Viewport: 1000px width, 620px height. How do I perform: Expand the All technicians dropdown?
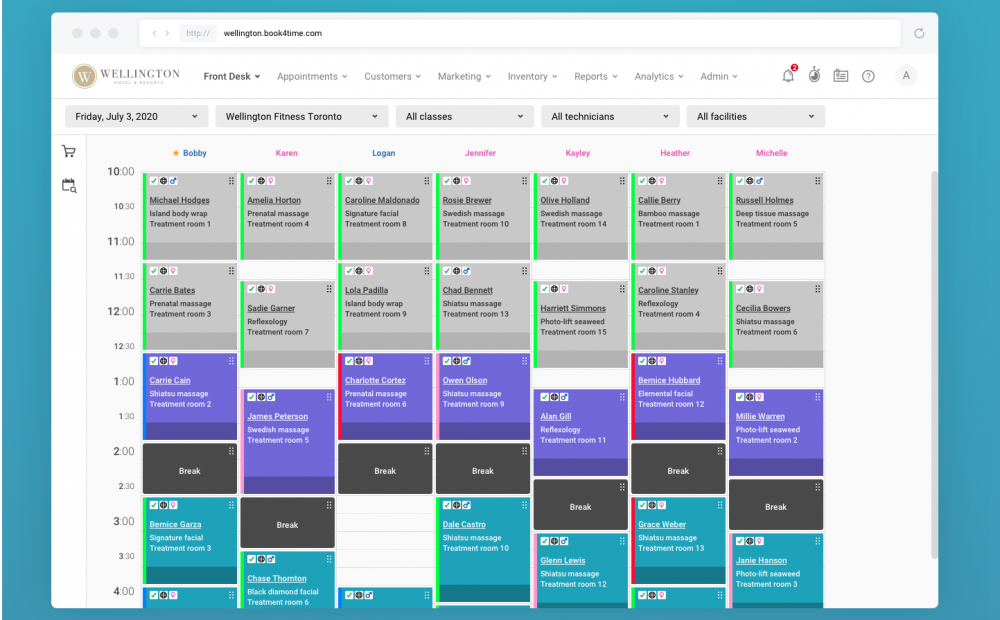pos(610,116)
